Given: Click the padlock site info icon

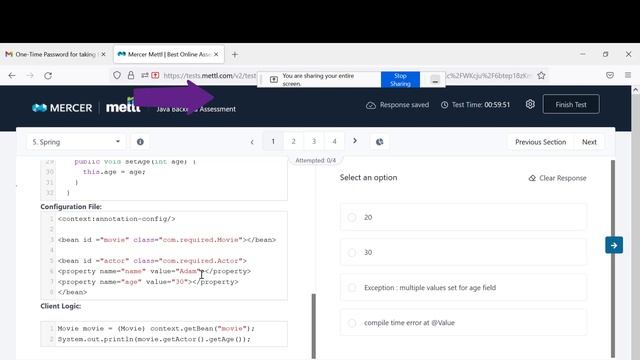Looking at the screenshot, I should click(x=131, y=75).
